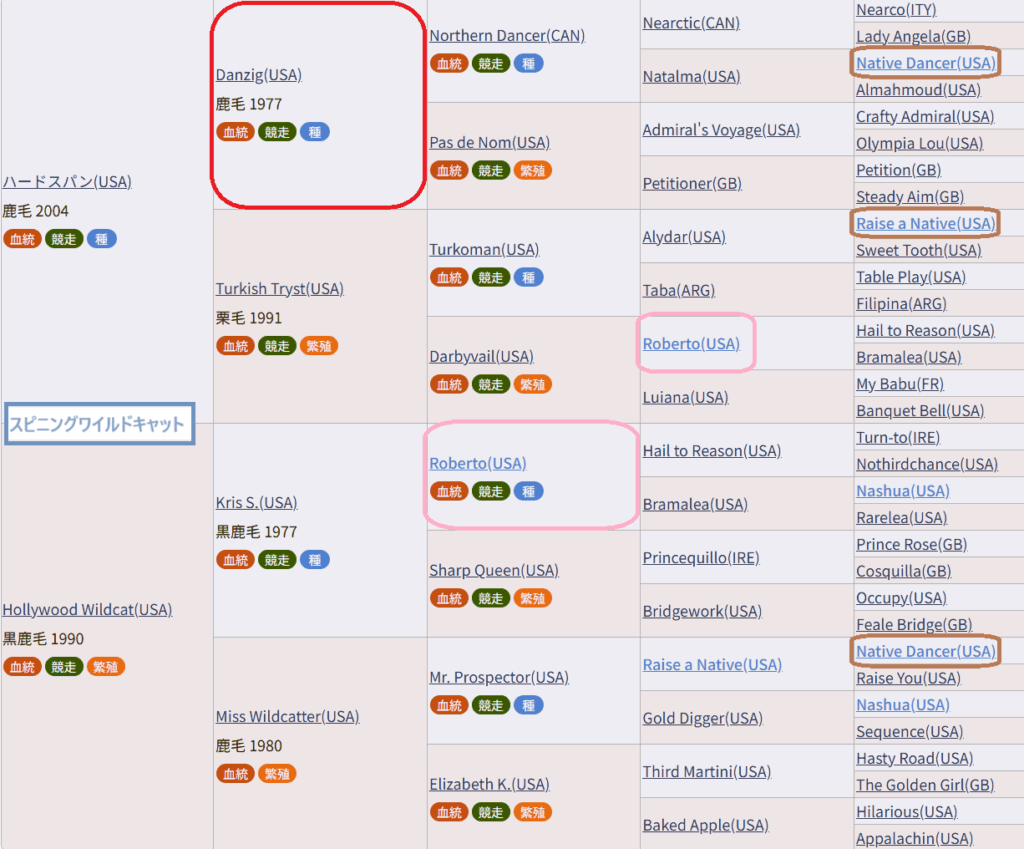Open the Turkish Tryst(USA) link
This screenshot has width=1024, height=849.
coord(279,289)
